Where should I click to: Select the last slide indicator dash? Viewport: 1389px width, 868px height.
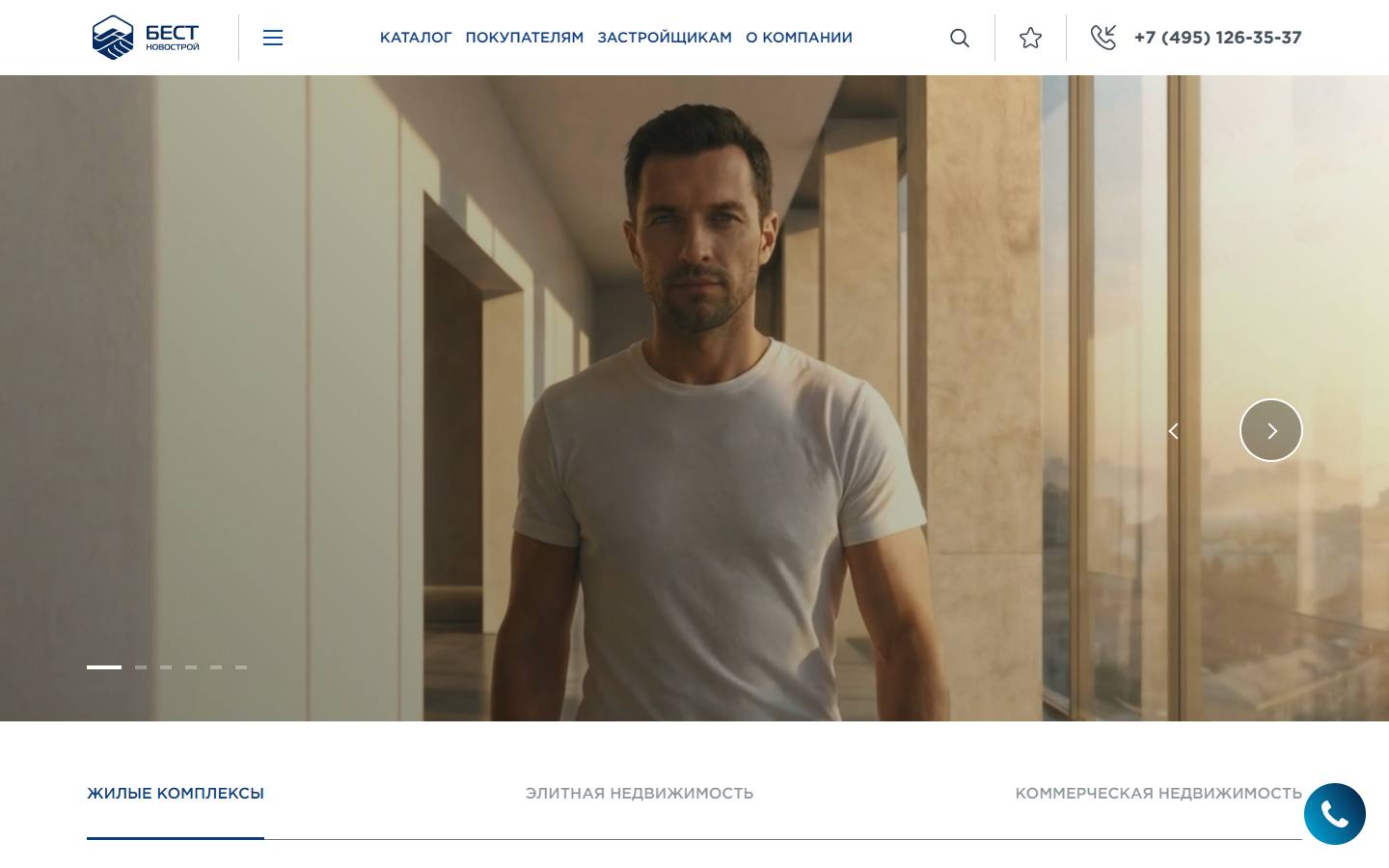click(x=241, y=667)
